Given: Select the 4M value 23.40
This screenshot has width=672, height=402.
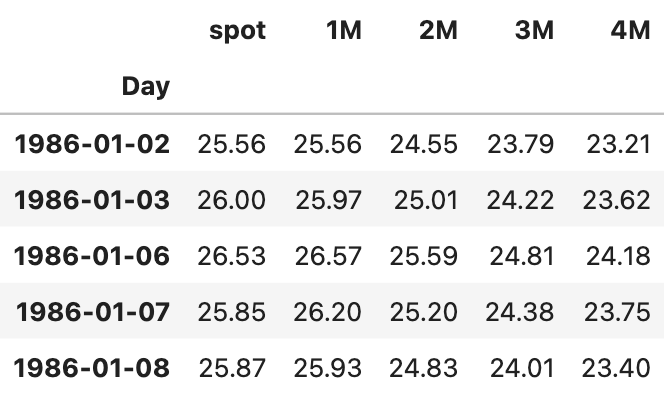Looking at the screenshot, I should point(616,368).
